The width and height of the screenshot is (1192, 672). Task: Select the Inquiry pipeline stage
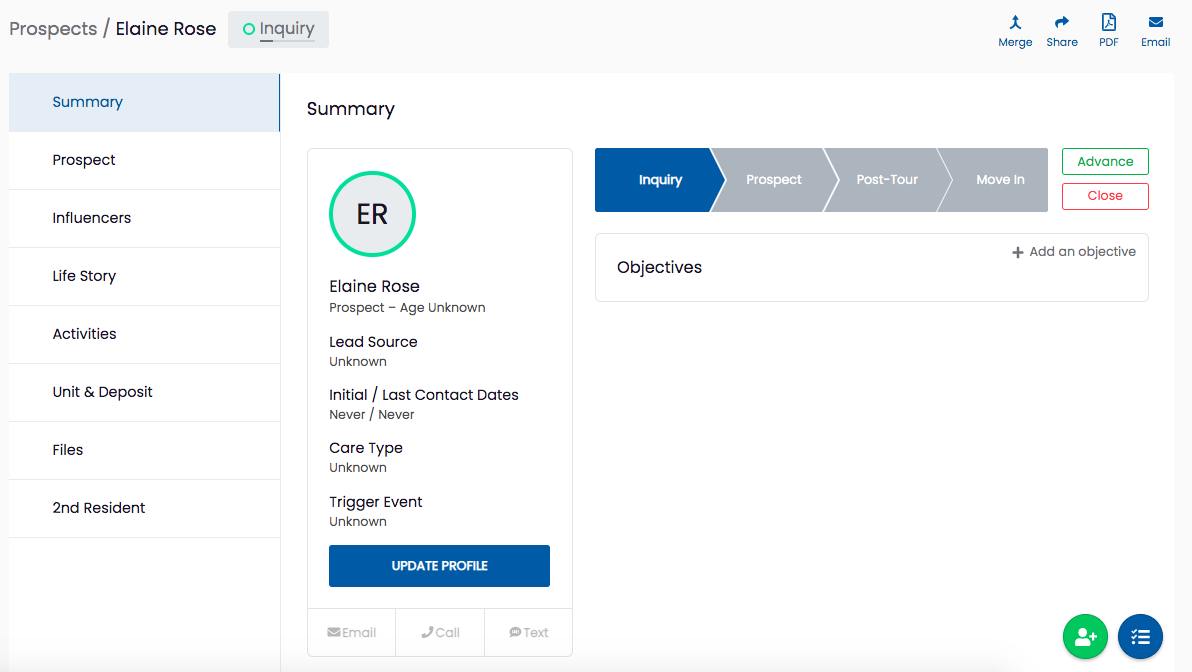pyautogui.click(x=658, y=180)
